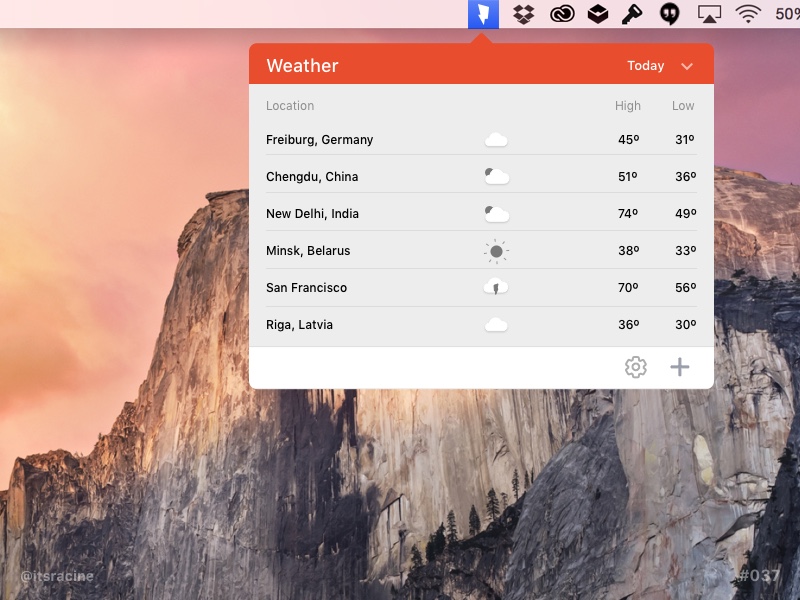Open weather settings gear icon
Viewport: 800px width, 600px height.
tap(636, 367)
